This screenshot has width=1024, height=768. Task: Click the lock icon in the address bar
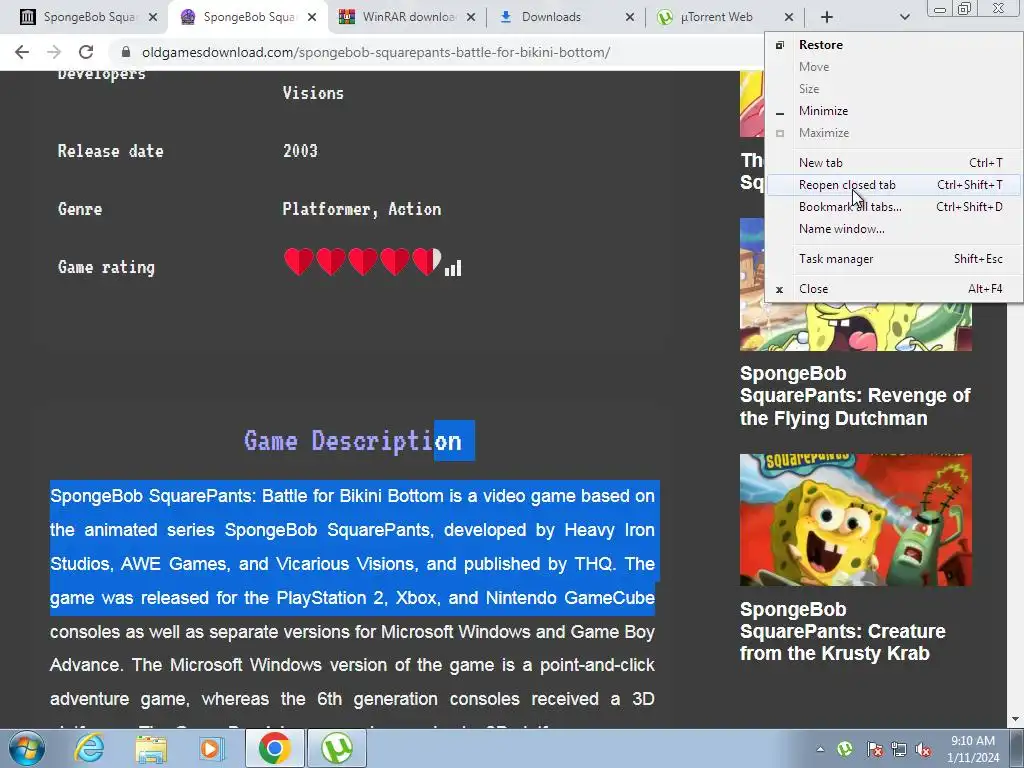(x=125, y=52)
